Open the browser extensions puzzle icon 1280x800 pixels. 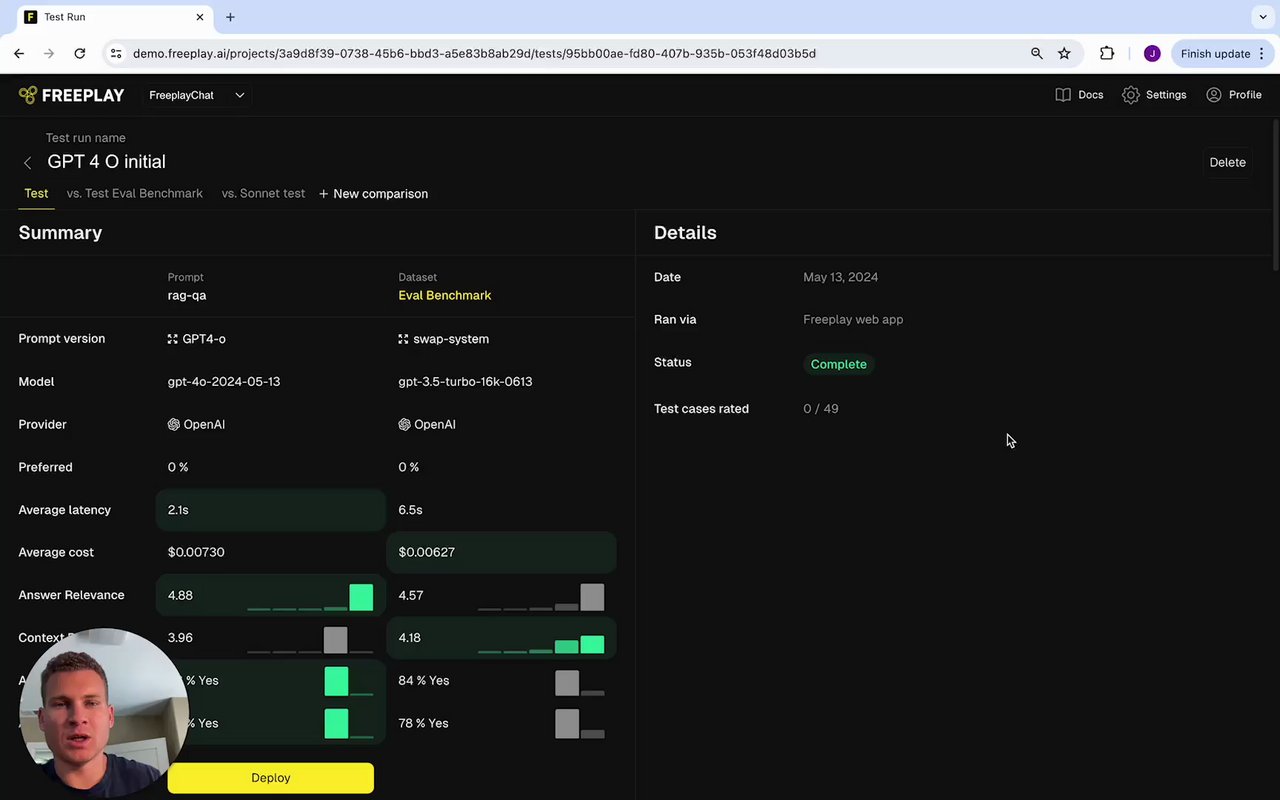(x=1107, y=53)
